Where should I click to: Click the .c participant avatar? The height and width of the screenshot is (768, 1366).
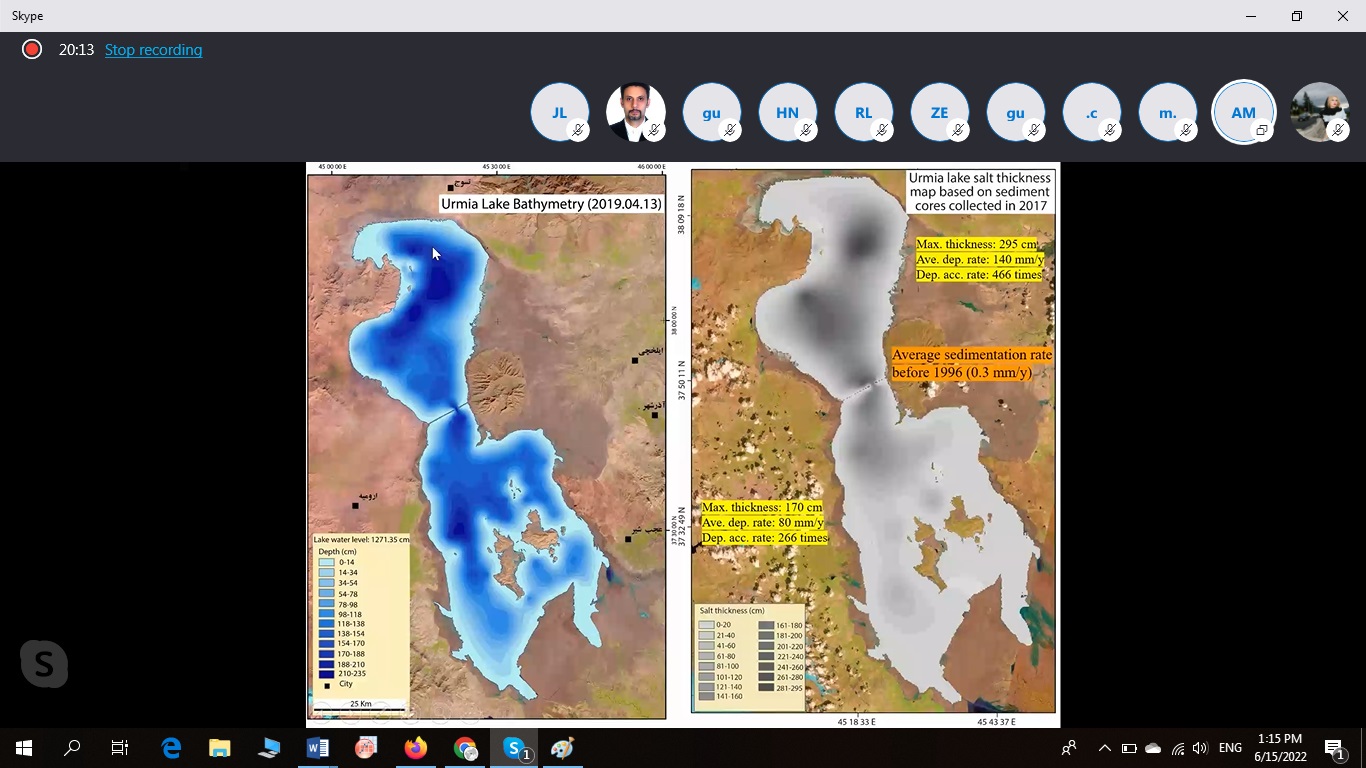point(1091,112)
